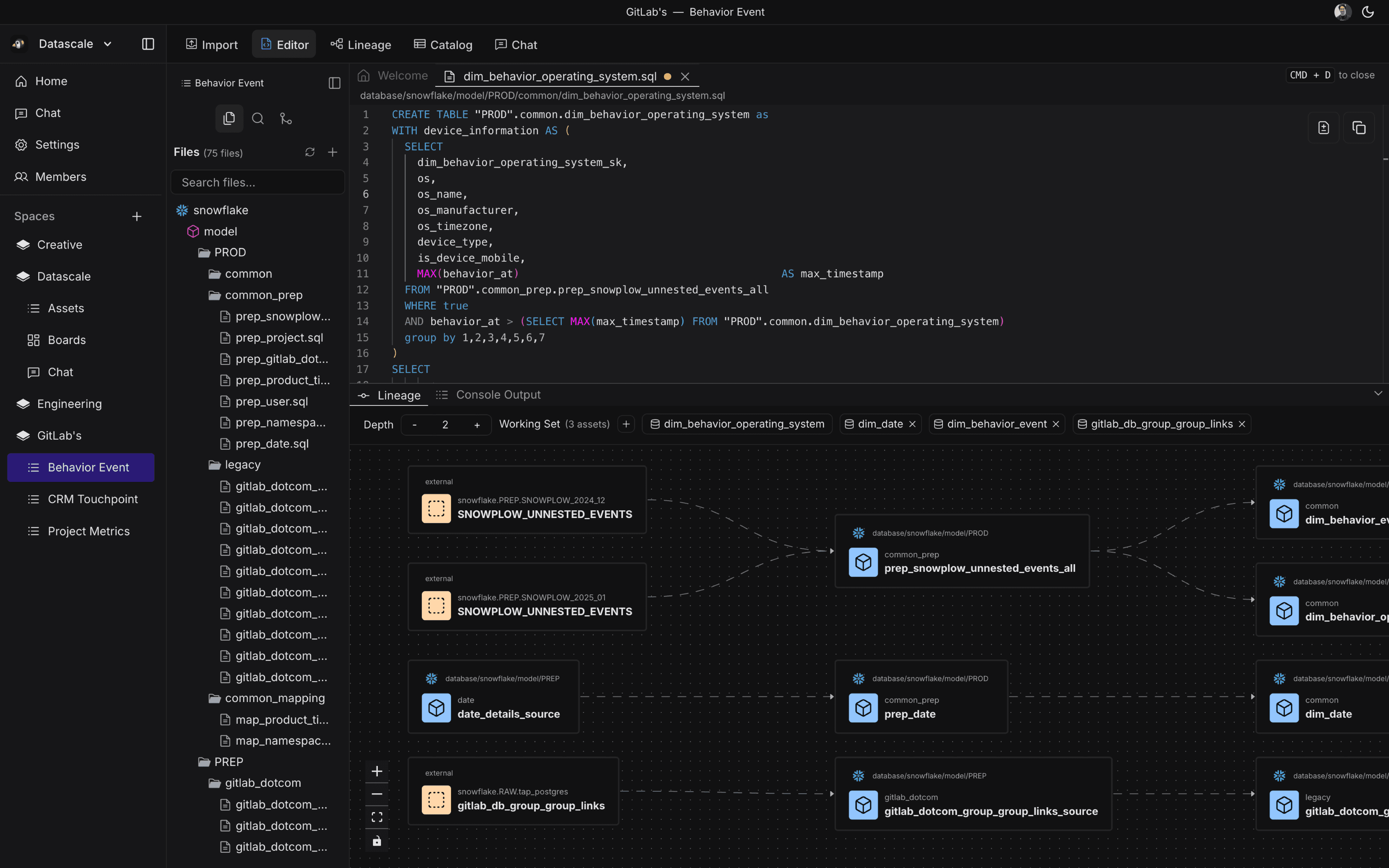Open the source control branch icon
This screenshot has width=1389, height=868.
pyautogui.click(x=285, y=119)
